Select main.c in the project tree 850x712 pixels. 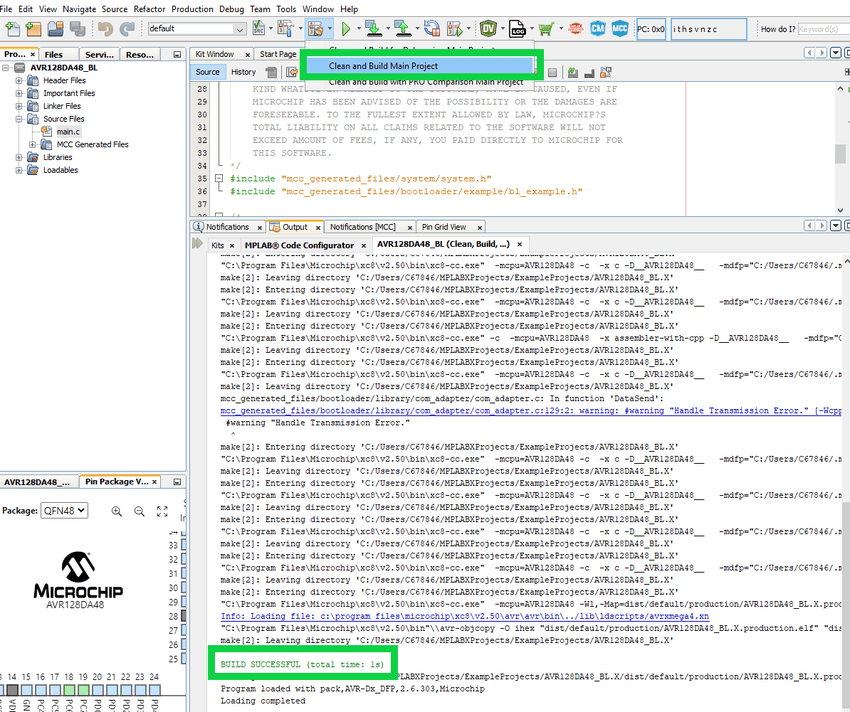tap(67, 132)
